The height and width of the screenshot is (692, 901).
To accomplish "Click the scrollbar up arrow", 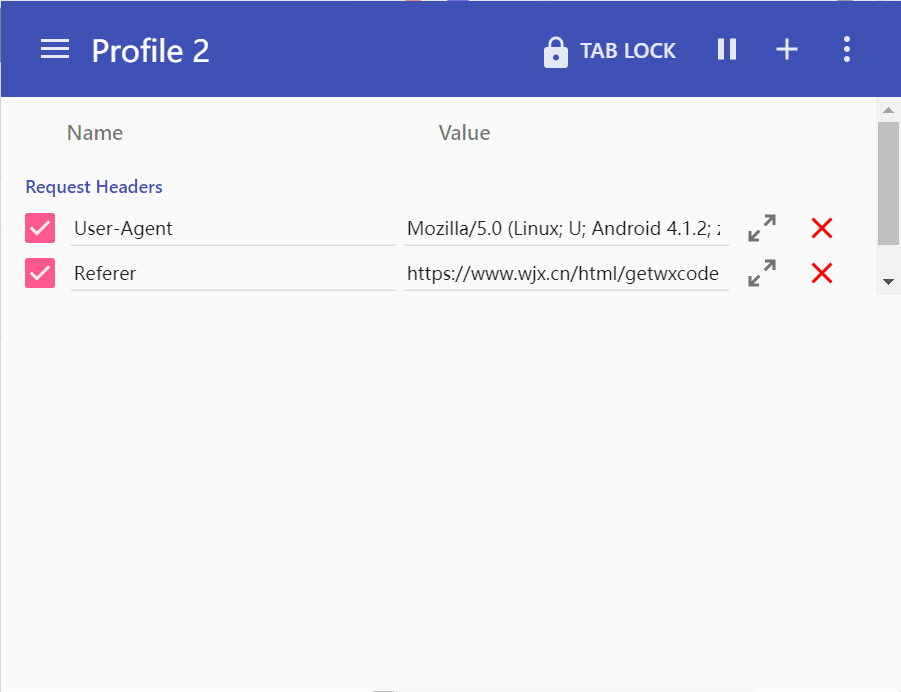I will (x=888, y=108).
